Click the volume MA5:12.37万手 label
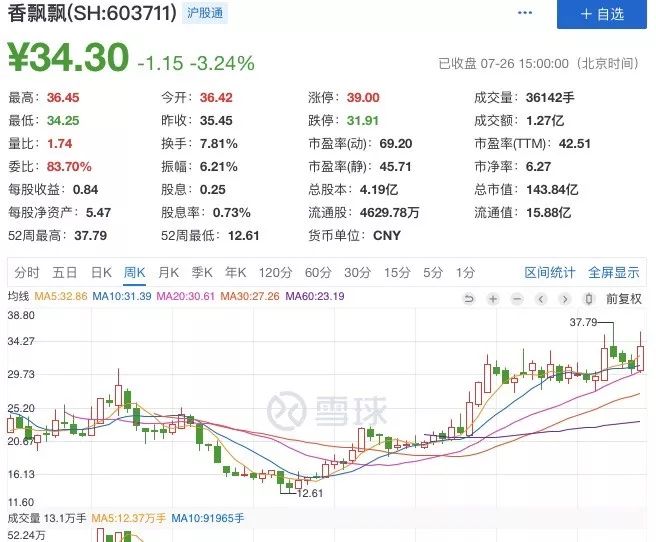This screenshot has width=656, height=542. [129, 519]
